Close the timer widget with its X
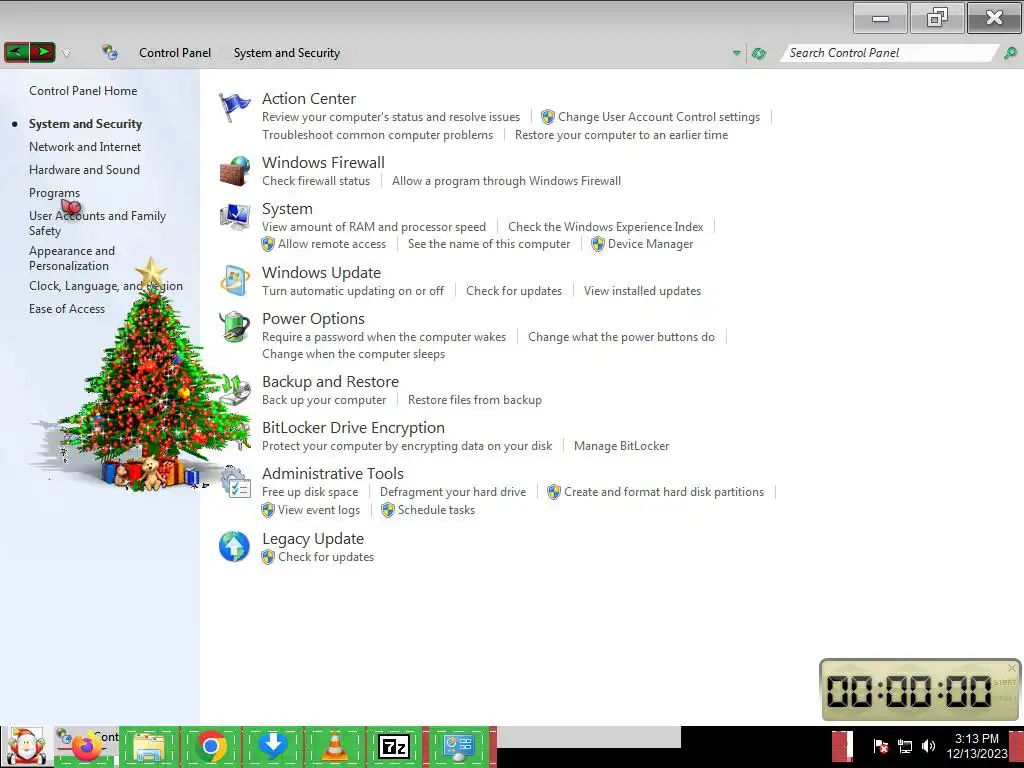Image resolution: width=1024 pixels, height=768 pixels. tap(1012, 667)
